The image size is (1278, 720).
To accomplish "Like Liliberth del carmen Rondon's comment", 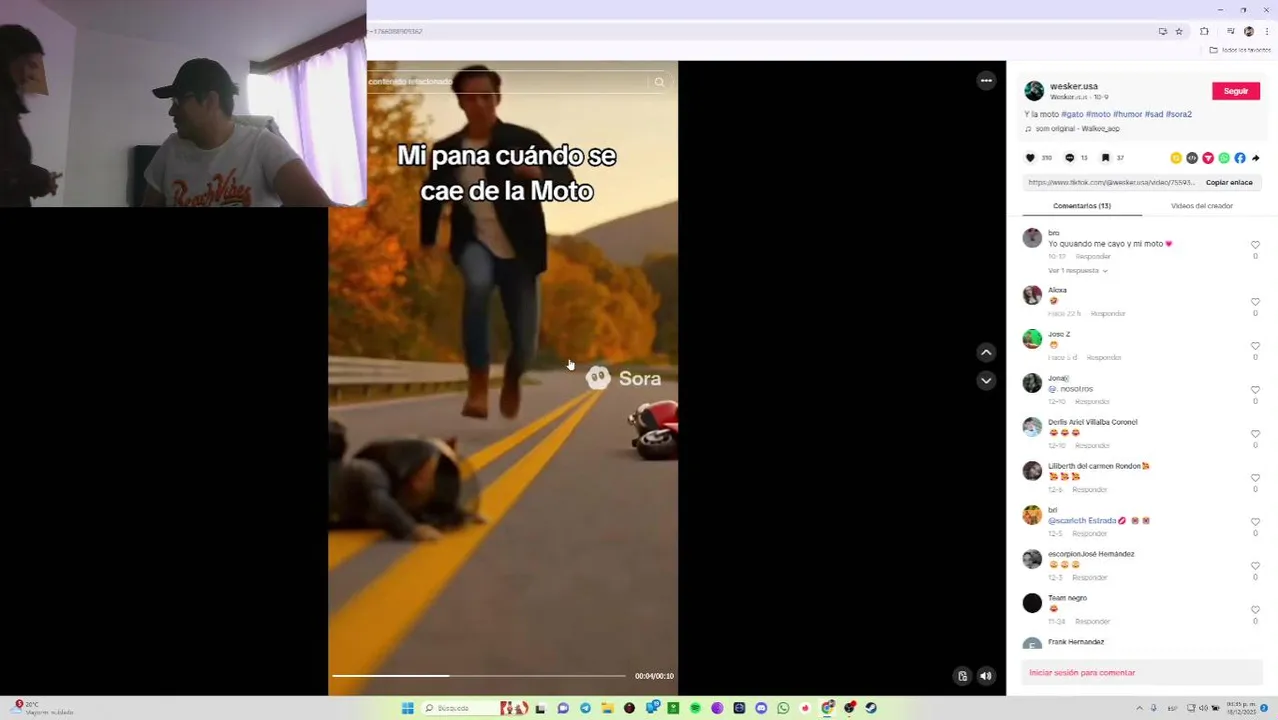I will pos(1255,478).
